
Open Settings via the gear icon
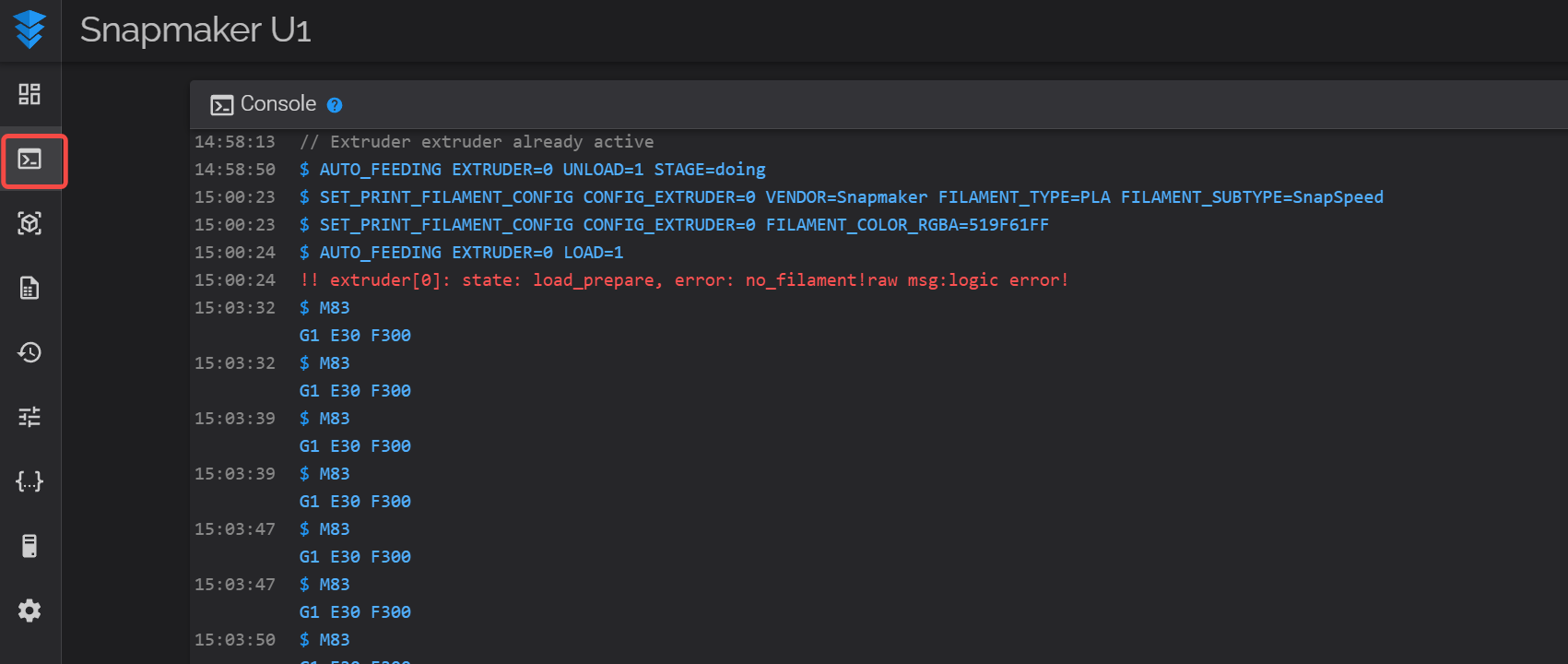tap(29, 611)
